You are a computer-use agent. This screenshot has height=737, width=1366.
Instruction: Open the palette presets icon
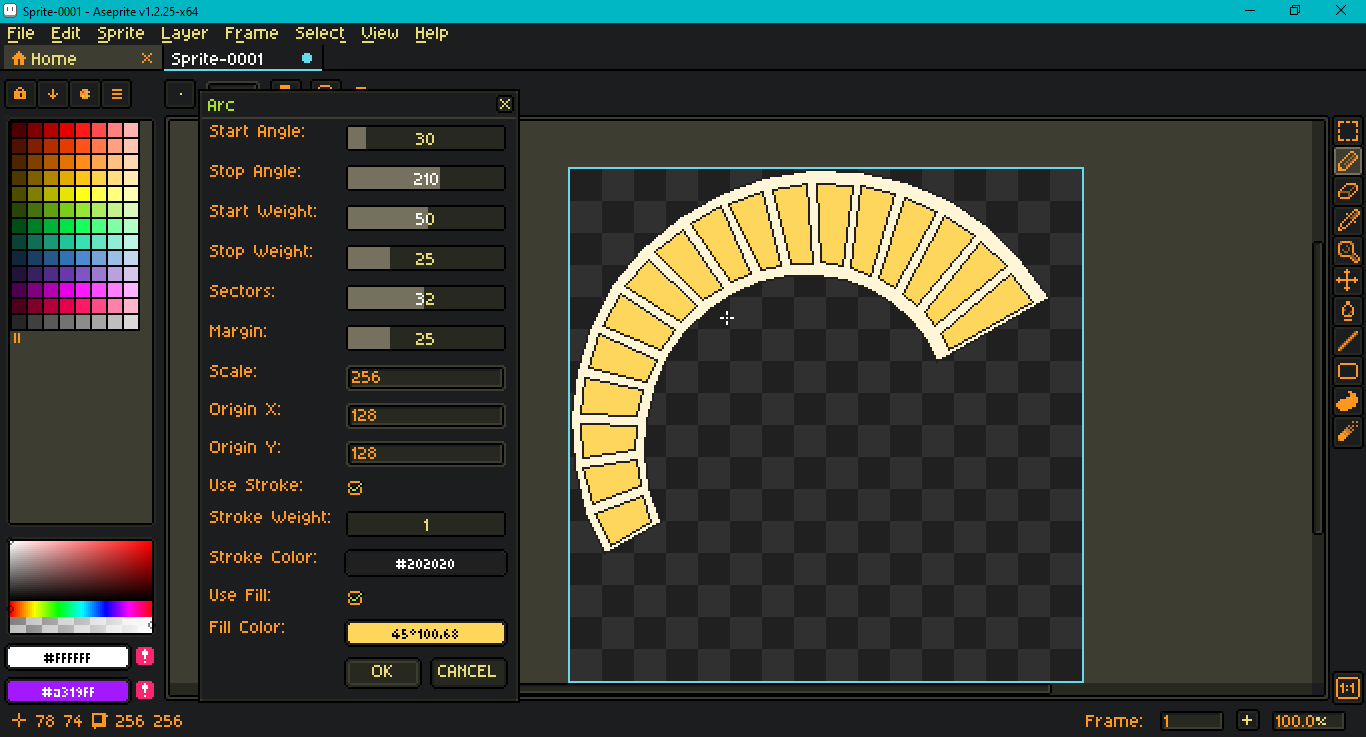click(x=85, y=94)
